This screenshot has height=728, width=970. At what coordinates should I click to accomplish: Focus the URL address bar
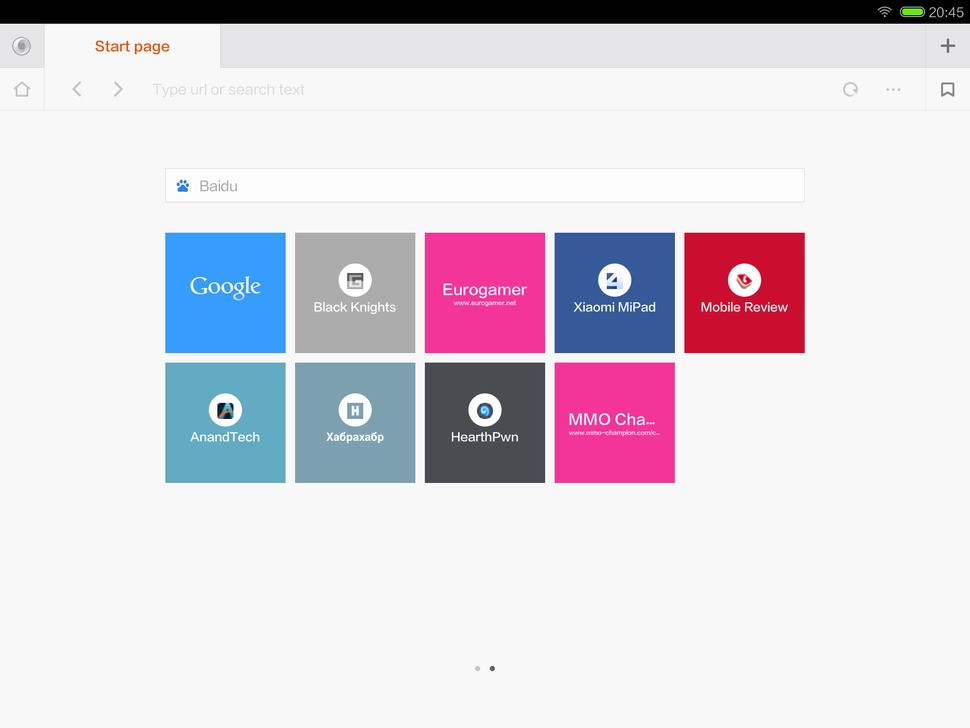480,89
